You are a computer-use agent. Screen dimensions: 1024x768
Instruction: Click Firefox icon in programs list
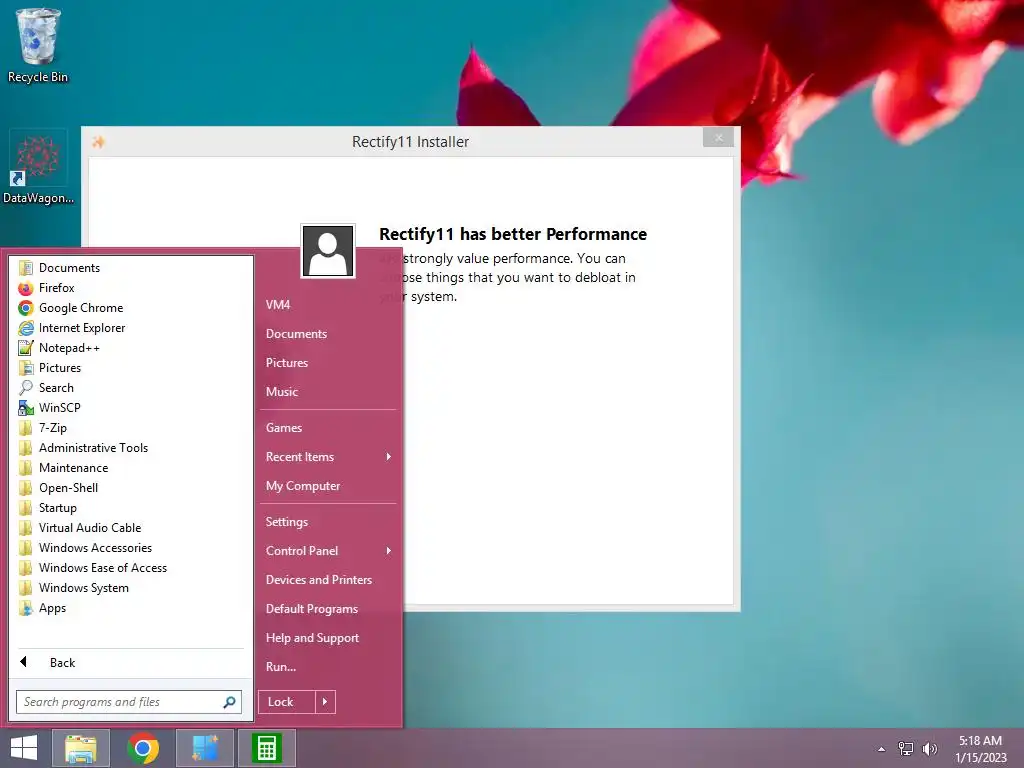(26, 288)
